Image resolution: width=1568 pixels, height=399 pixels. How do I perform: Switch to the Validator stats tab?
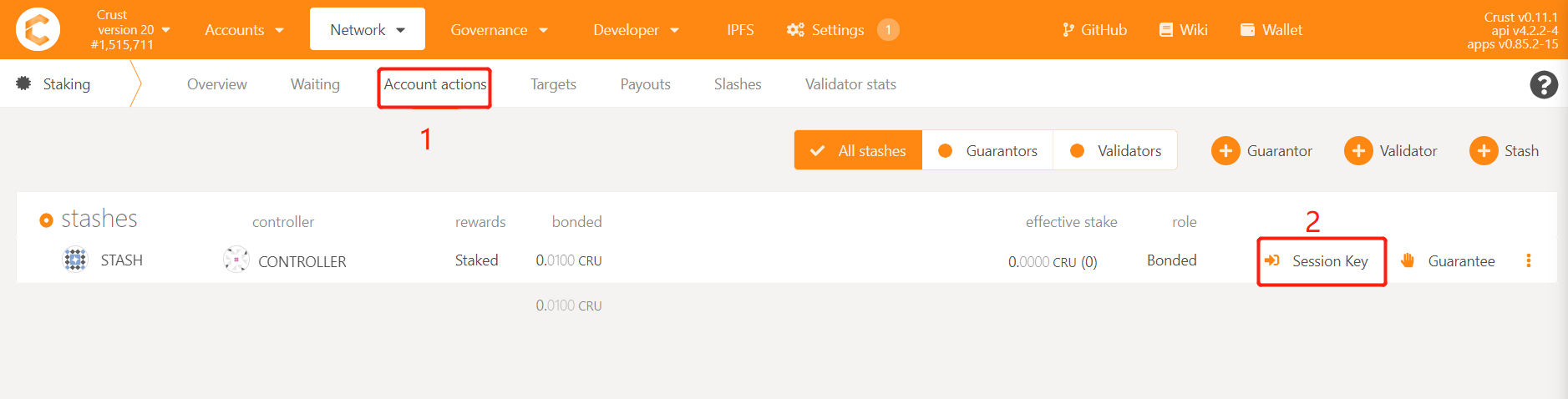point(850,84)
